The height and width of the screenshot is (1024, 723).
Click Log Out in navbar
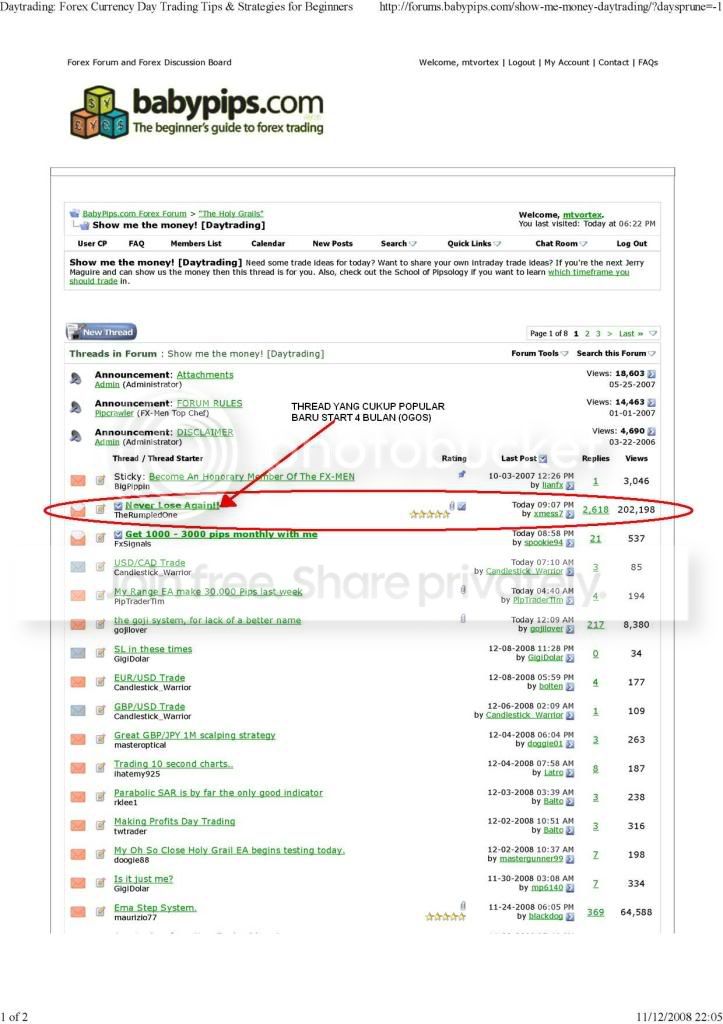tap(632, 244)
